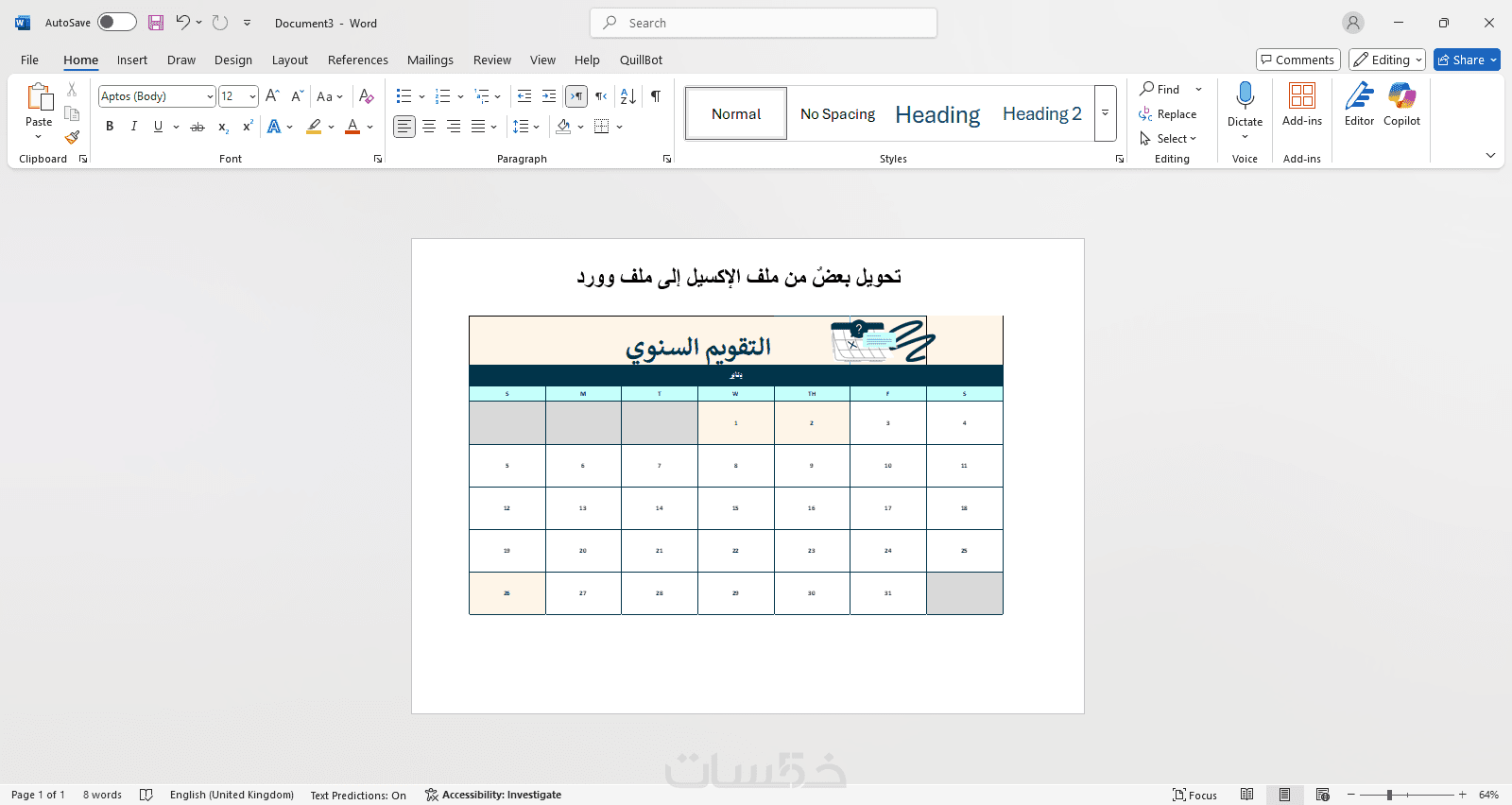This screenshot has height=805, width=1512.
Task: Open the References tab
Action: [358, 60]
